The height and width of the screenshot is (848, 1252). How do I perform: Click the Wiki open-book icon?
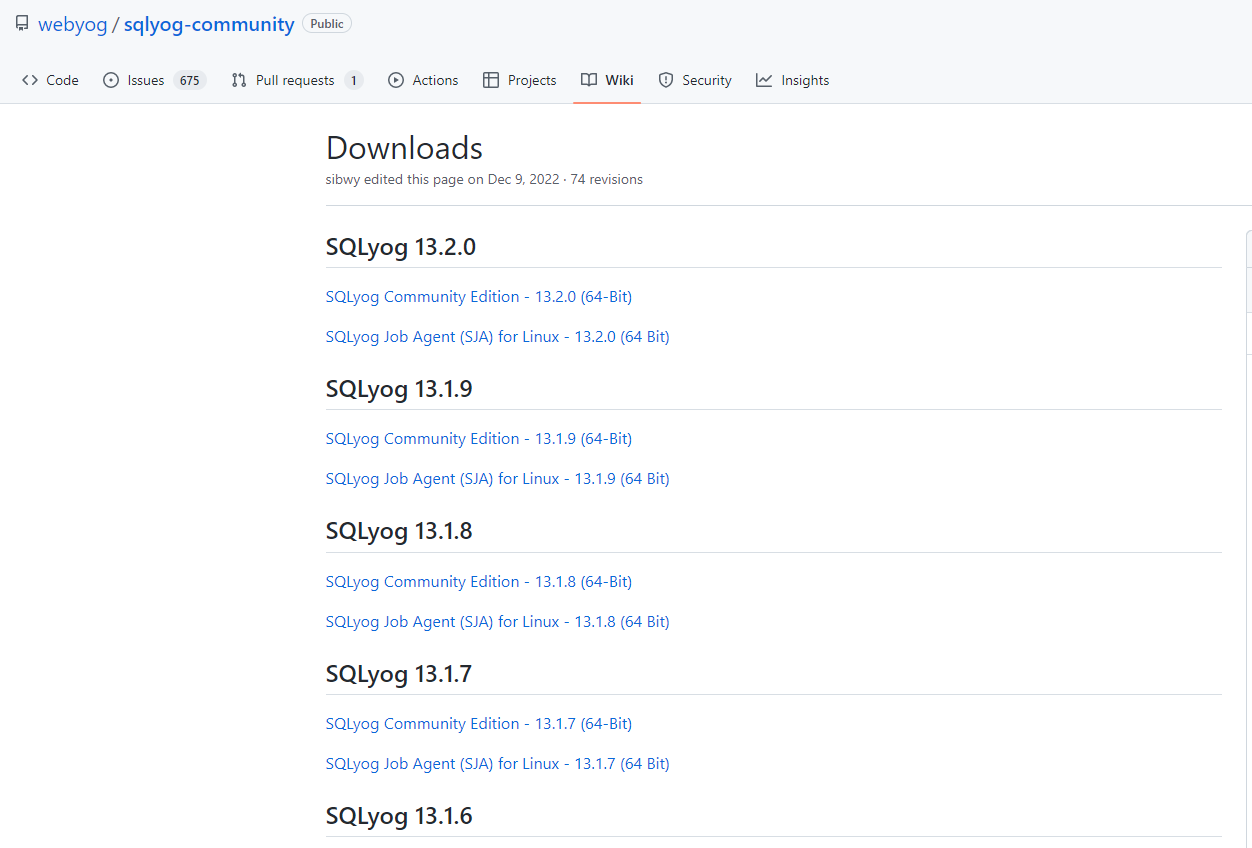click(x=589, y=80)
